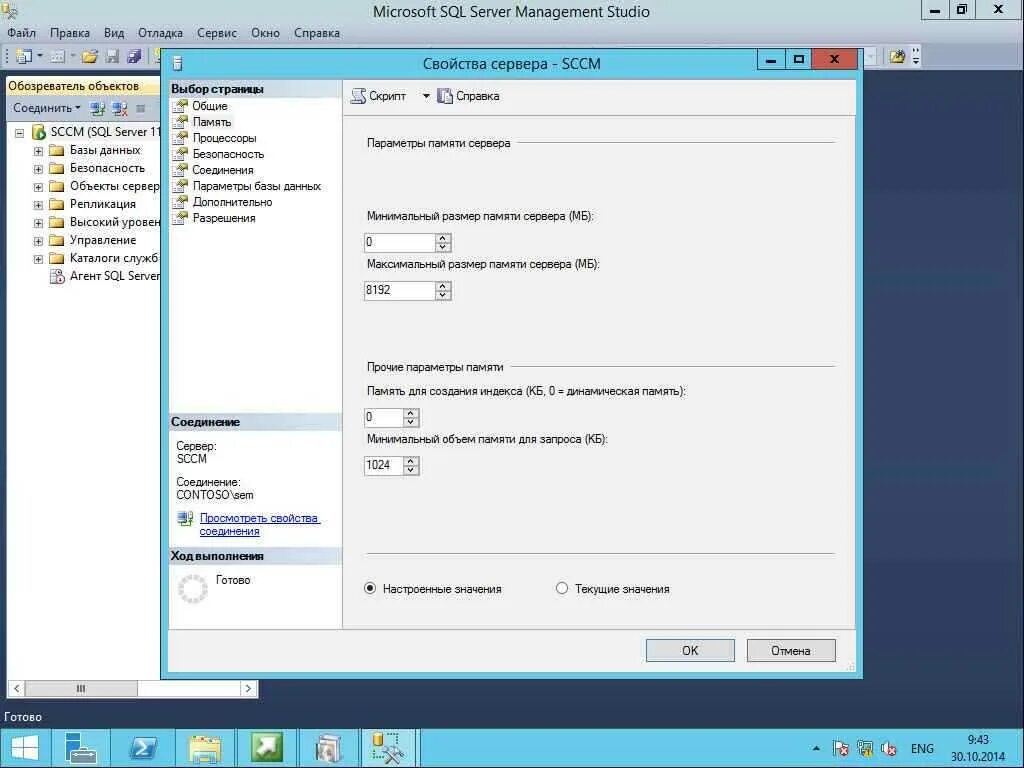Image resolution: width=1024 pixels, height=768 pixels.
Task: Select the Настроенные значения radio button
Action: 370,588
